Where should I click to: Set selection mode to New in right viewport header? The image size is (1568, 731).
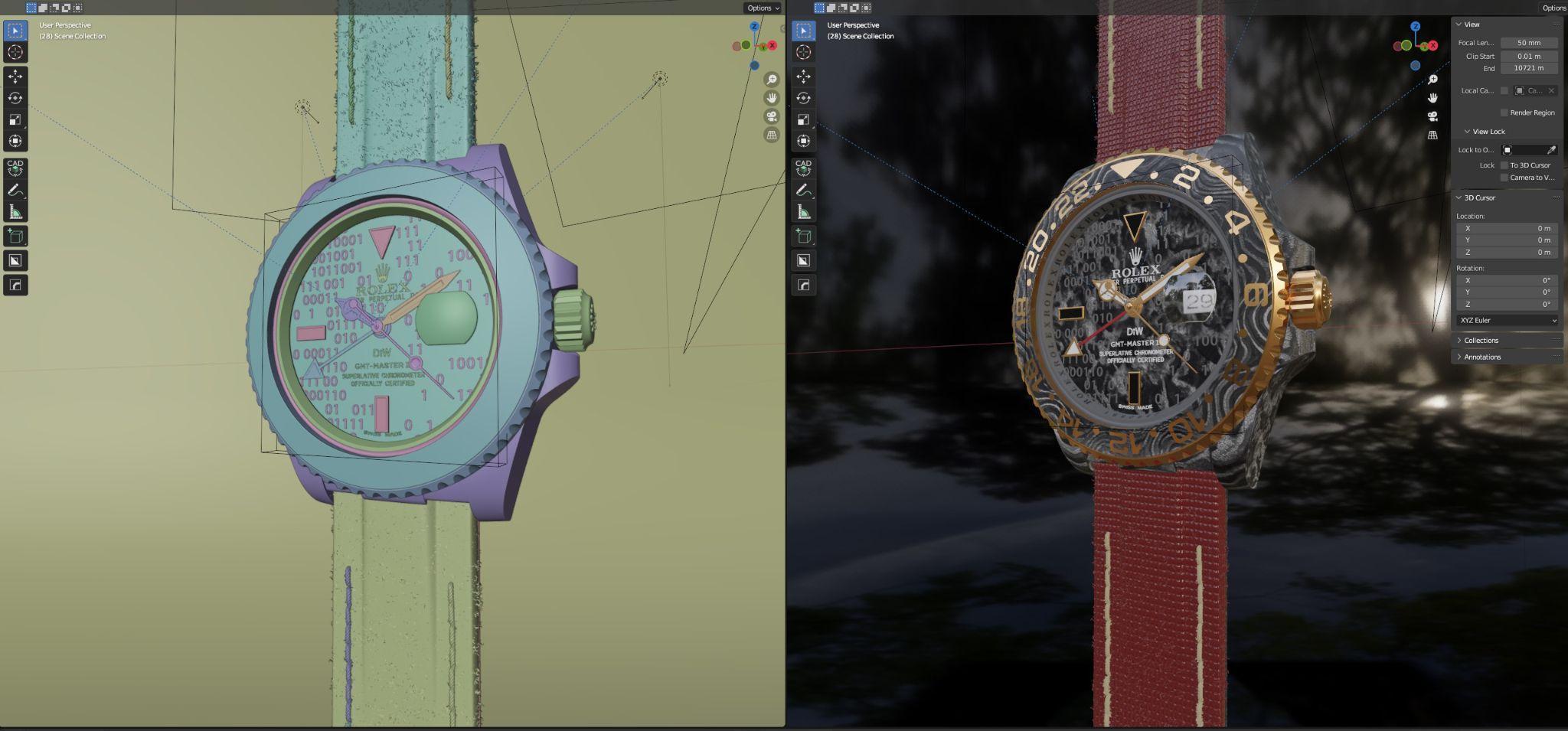pos(819,8)
